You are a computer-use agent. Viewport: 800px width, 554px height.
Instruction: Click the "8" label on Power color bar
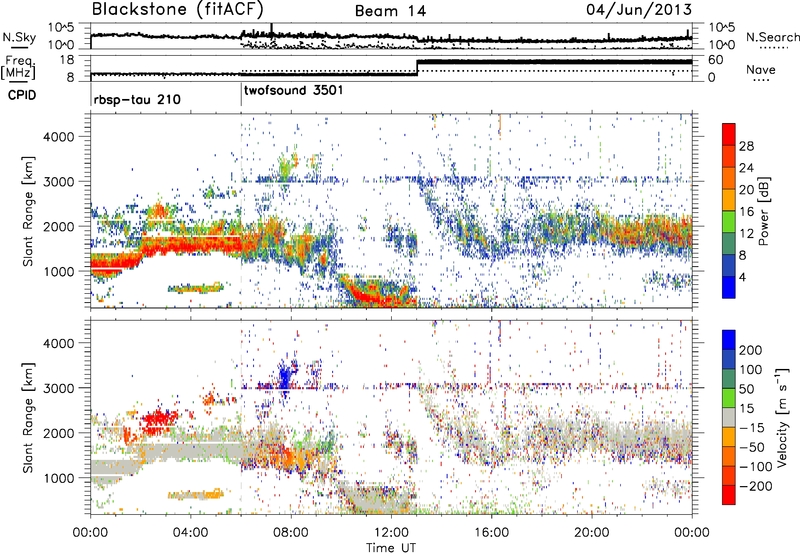pyautogui.click(x=742, y=256)
